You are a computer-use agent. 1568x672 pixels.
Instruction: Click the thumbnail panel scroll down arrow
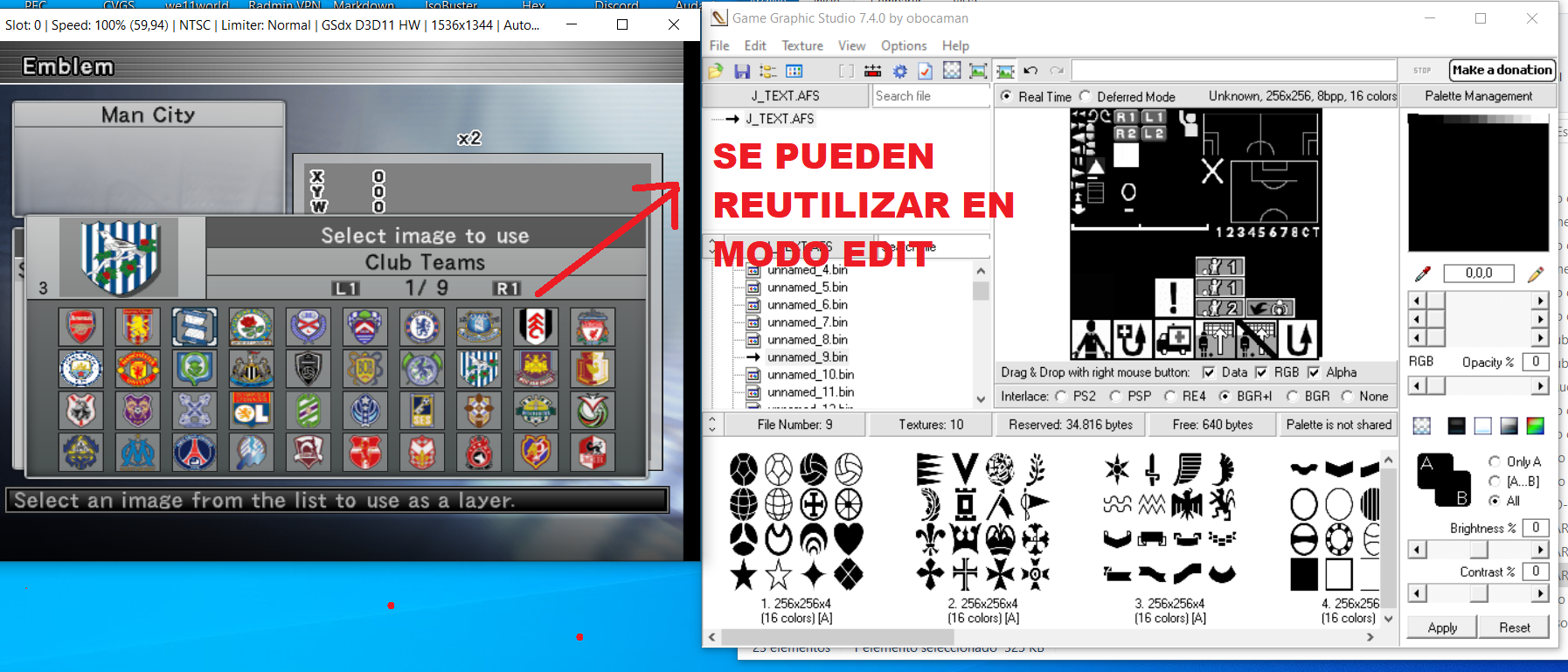pyautogui.click(x=1388, y=619)
